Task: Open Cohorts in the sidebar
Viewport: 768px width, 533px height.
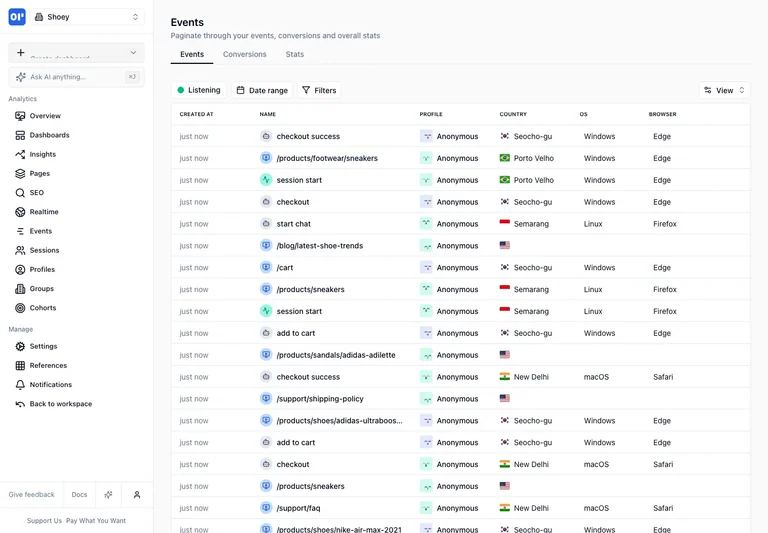Action: point(43,308)
